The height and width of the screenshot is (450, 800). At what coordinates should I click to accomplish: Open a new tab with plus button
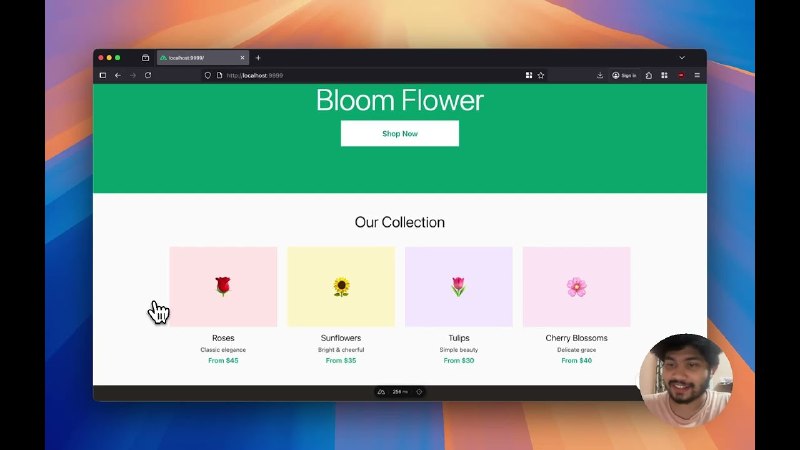[258, 58]
